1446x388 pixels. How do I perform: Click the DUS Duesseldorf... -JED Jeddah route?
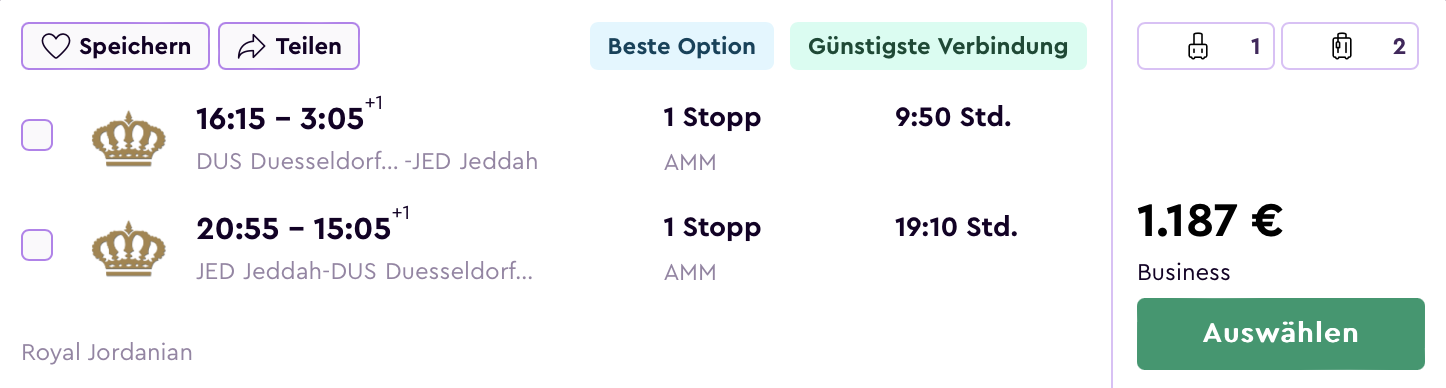[367, 161]
